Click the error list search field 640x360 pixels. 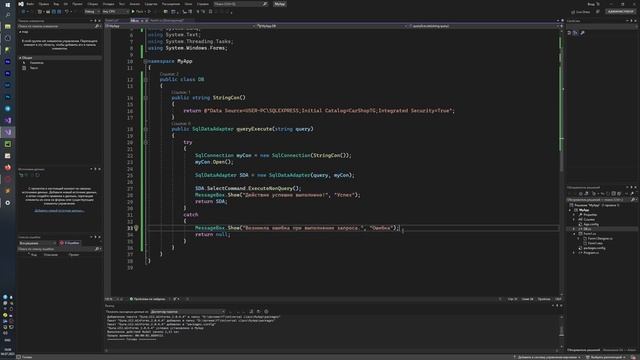pos(59,249)
